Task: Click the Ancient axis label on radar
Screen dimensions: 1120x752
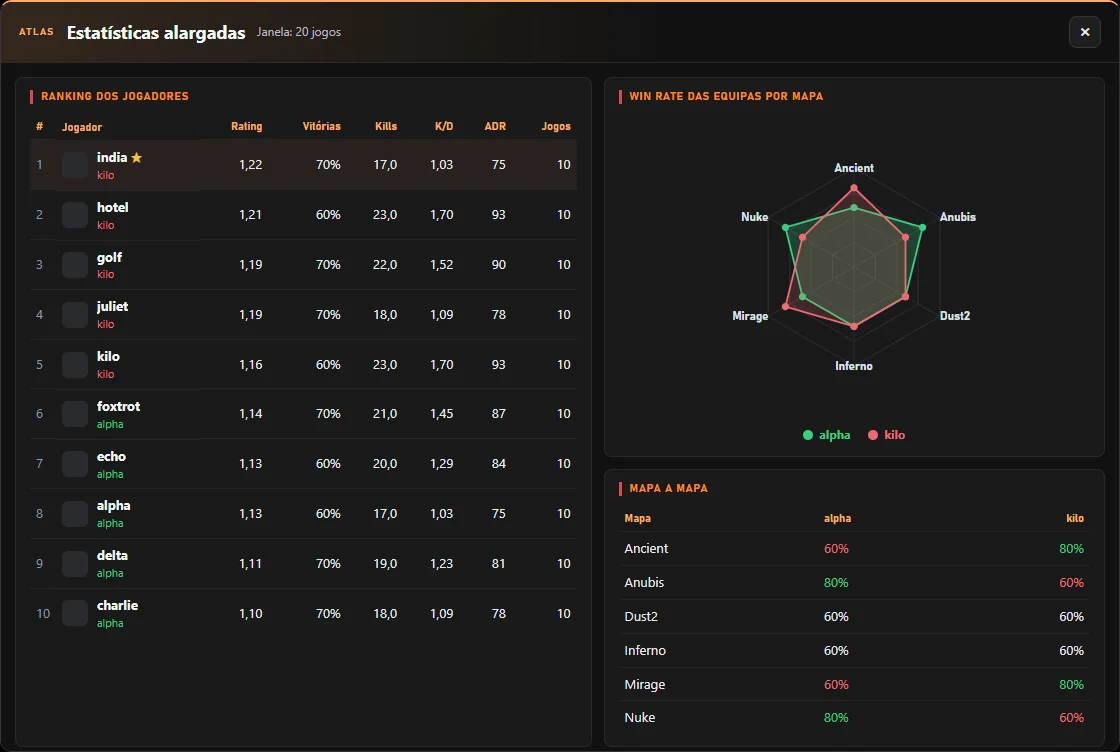Action: pos(854,168)
